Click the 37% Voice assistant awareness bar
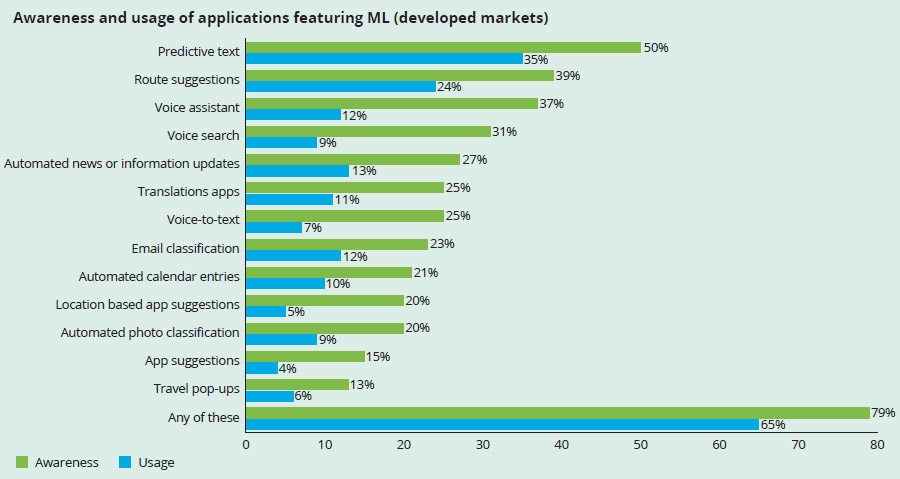900x479 pixels. (x=392, y=104)
